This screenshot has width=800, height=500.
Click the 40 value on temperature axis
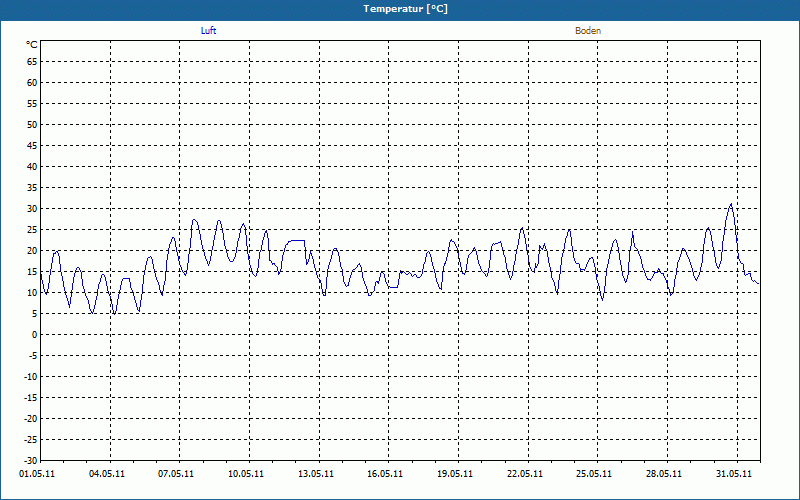coord(32,167)
